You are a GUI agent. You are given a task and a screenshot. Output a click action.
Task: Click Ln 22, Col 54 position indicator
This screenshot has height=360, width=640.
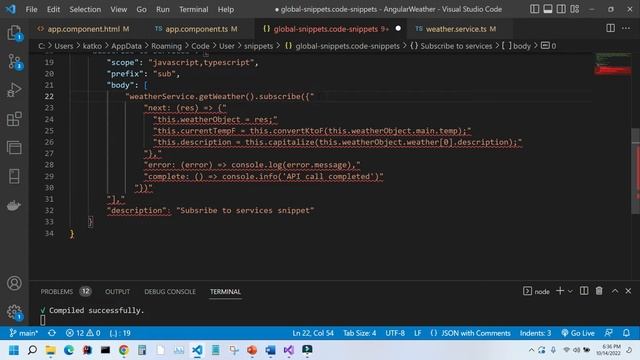tap(313, 333)
